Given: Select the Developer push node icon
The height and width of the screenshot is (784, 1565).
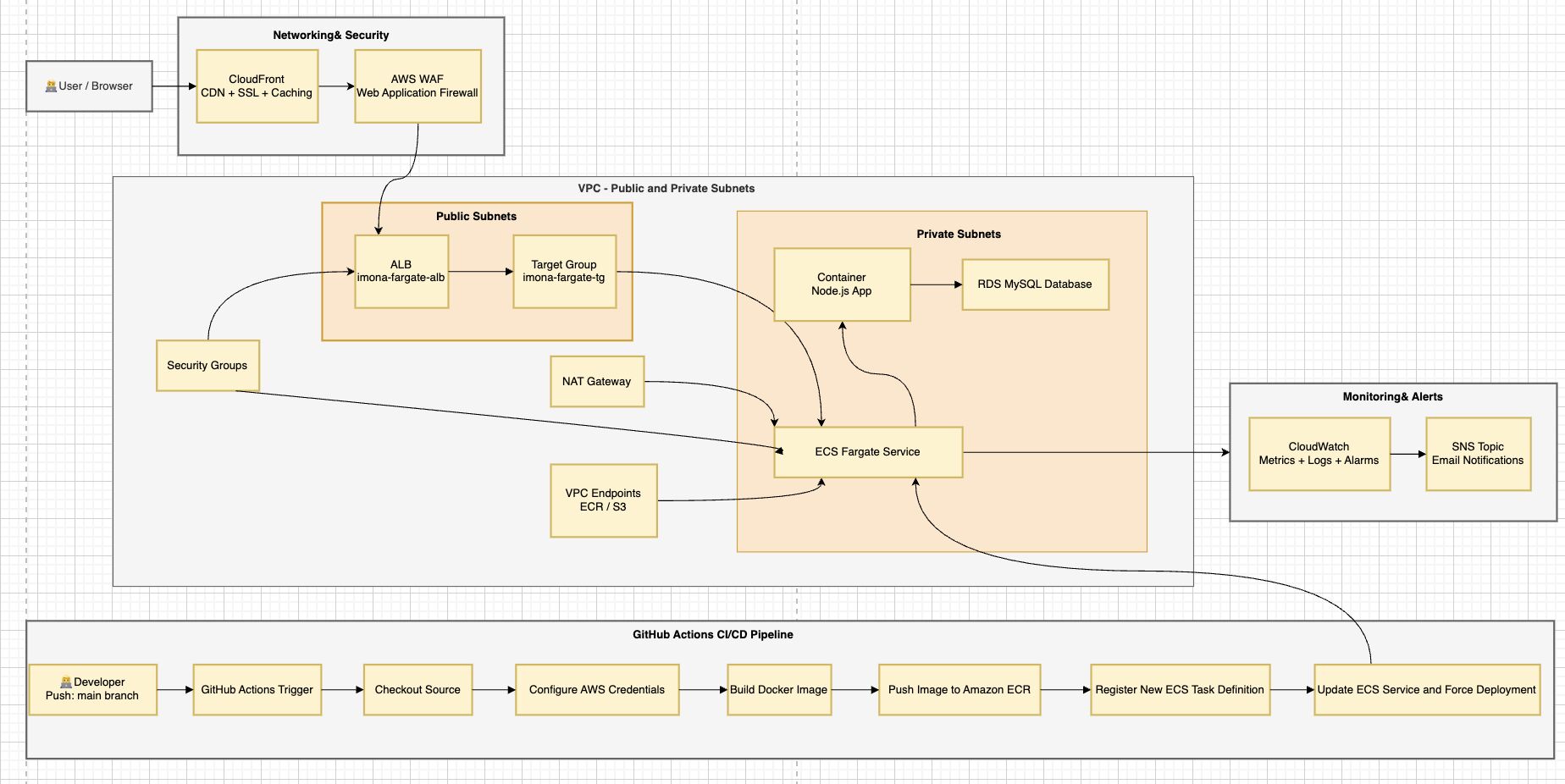Looking at the screenshot, I should pos(67,682).
